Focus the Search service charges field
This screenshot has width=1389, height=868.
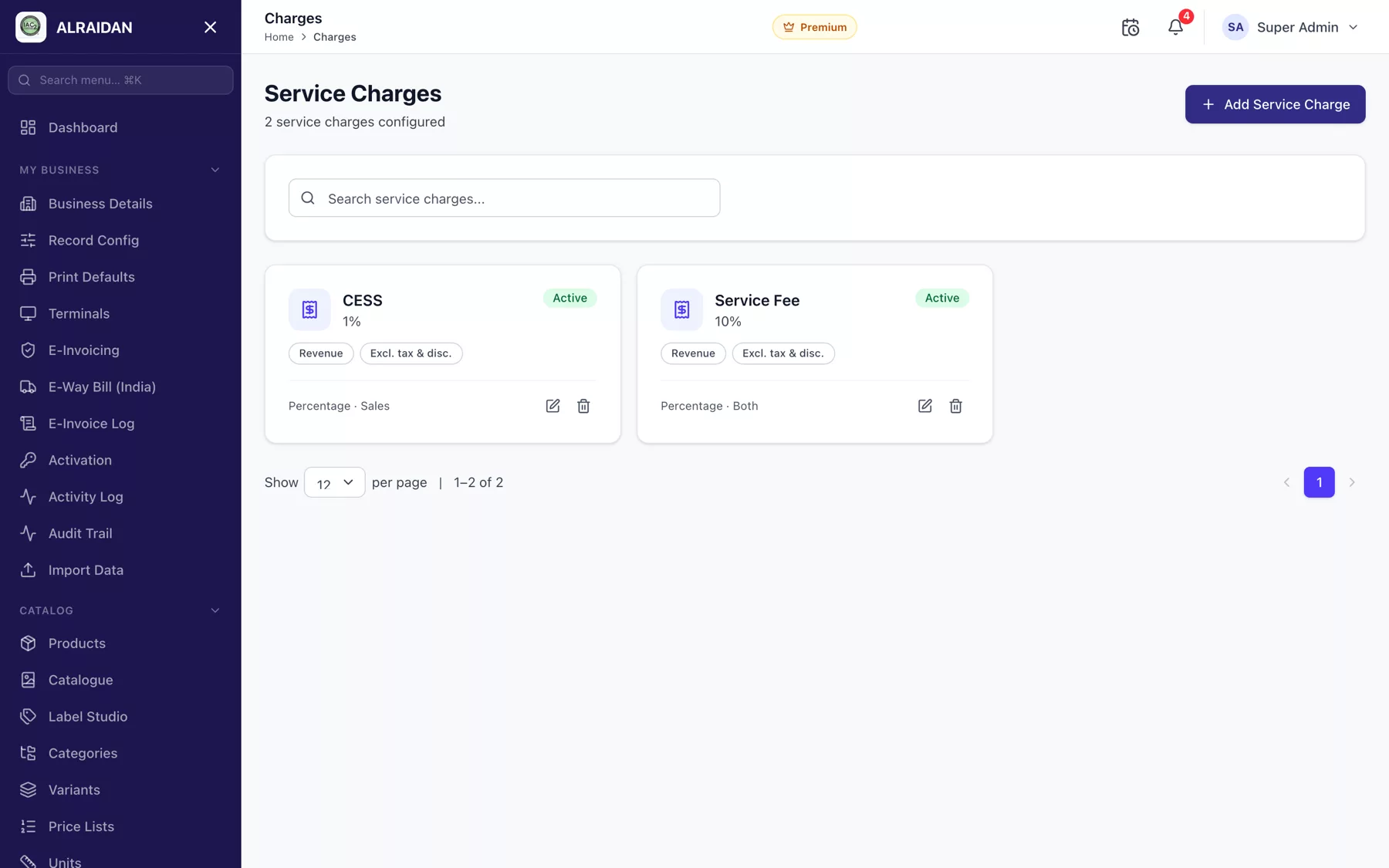[504, 198]
